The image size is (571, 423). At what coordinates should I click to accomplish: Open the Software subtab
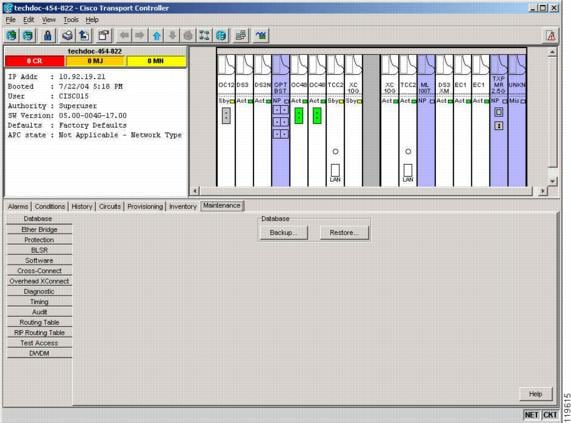click(39, 261)
